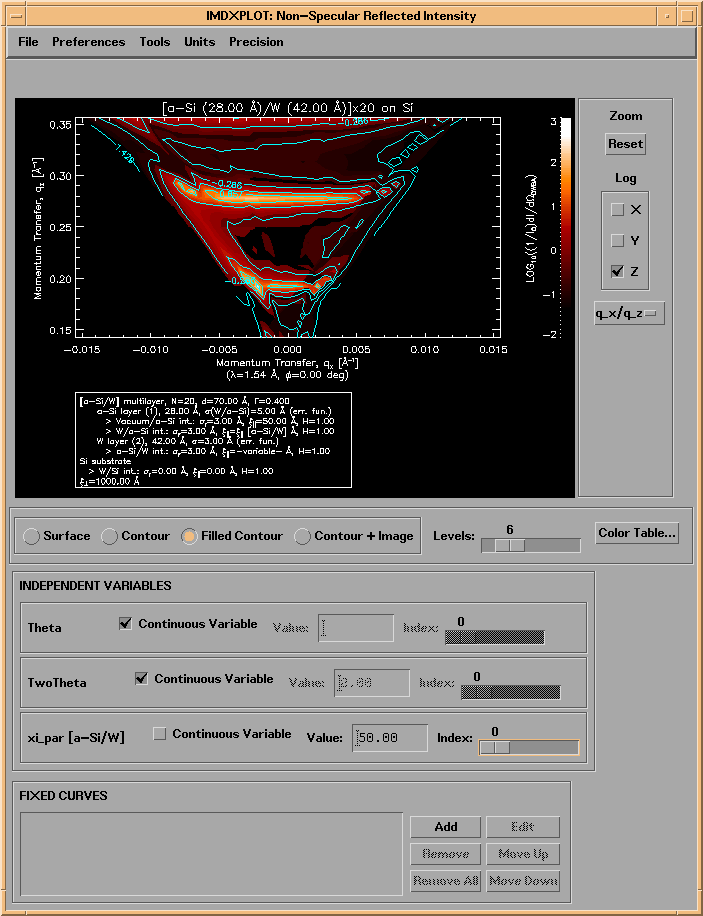Select the Contour + Image radio button

click(x=302, y=536)
